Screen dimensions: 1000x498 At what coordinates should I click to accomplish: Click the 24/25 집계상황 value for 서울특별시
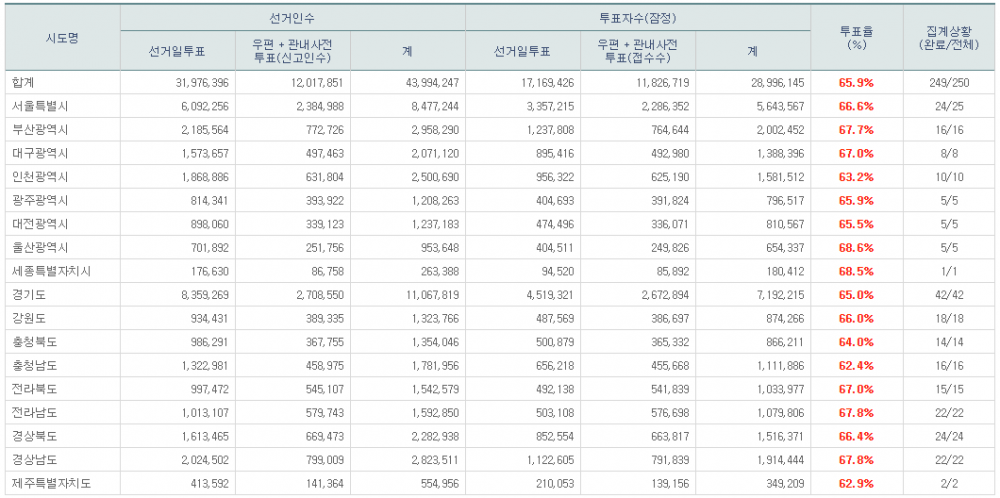pos(947,106)
